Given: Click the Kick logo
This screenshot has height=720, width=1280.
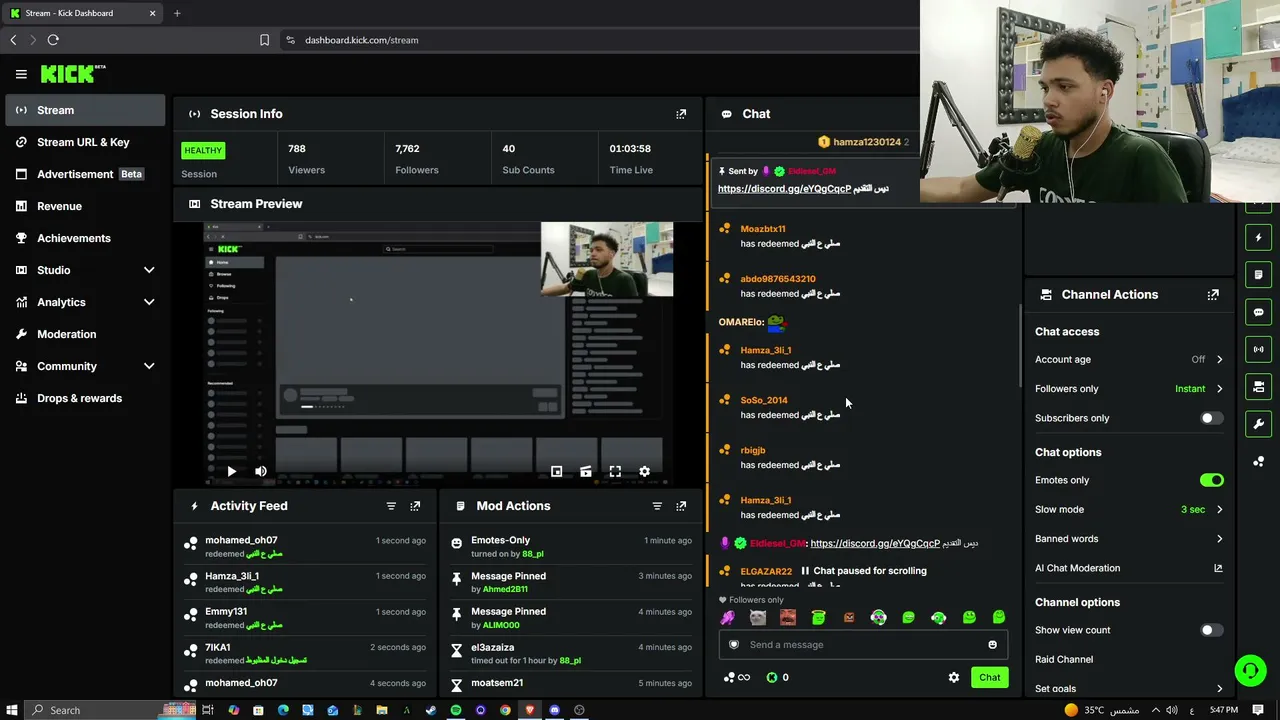Looking at the screenshot, I should click(x=73, y=73).
